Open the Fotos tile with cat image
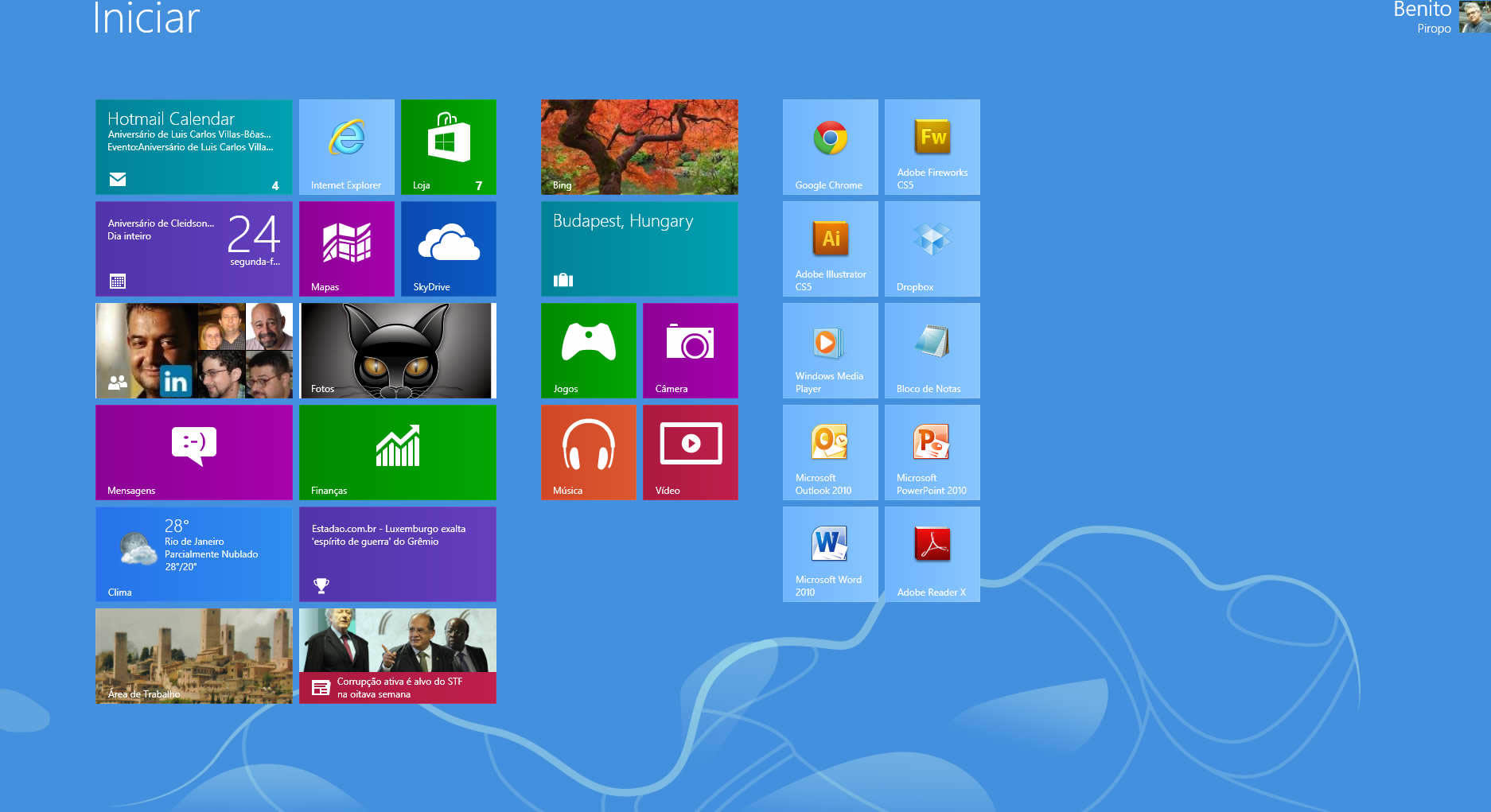Screen dimensions: 1491x812 [397, 351]
